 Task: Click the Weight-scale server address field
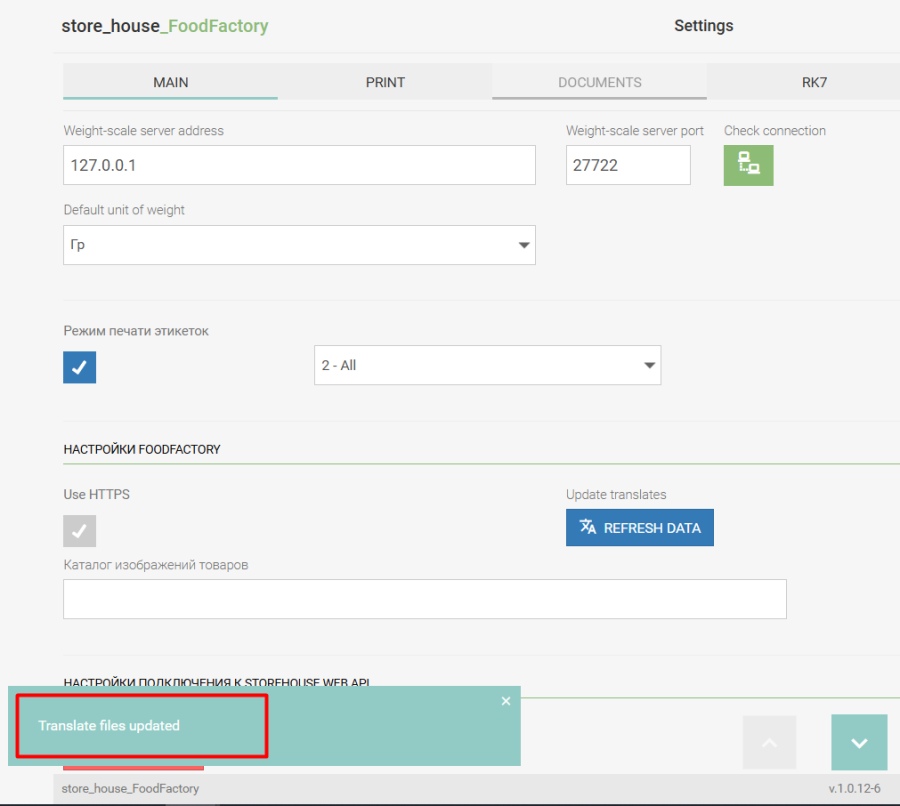pyautogui.click(x=299, y=165)
